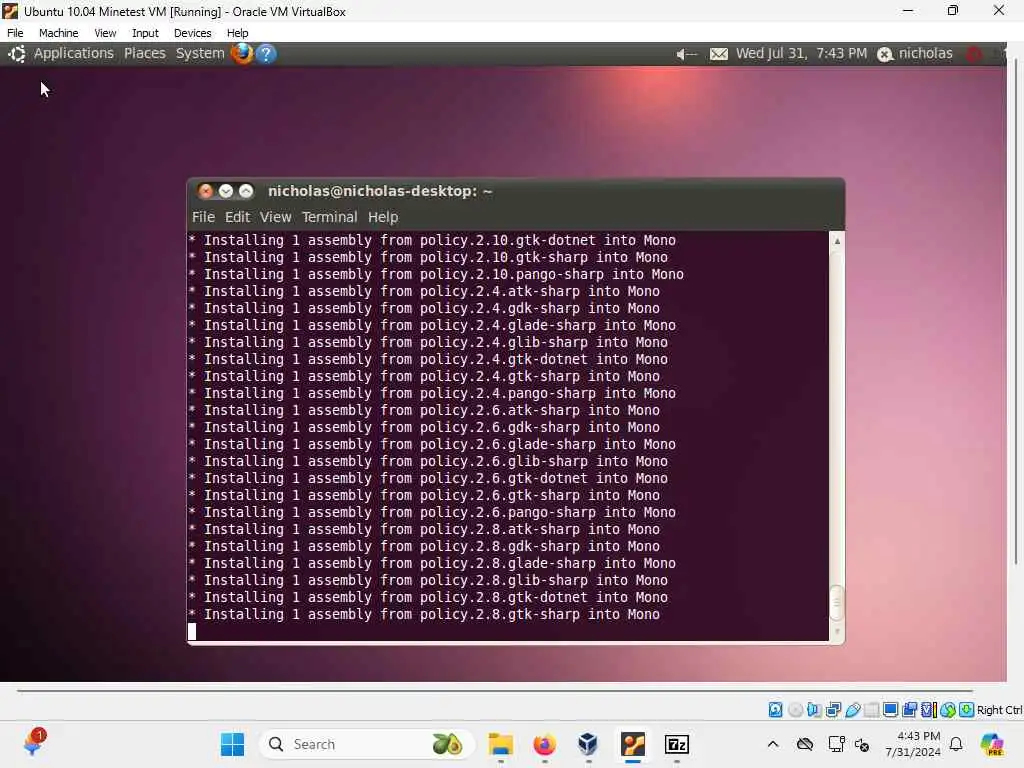Open the terminal File menu

click(x=203, y=217)
